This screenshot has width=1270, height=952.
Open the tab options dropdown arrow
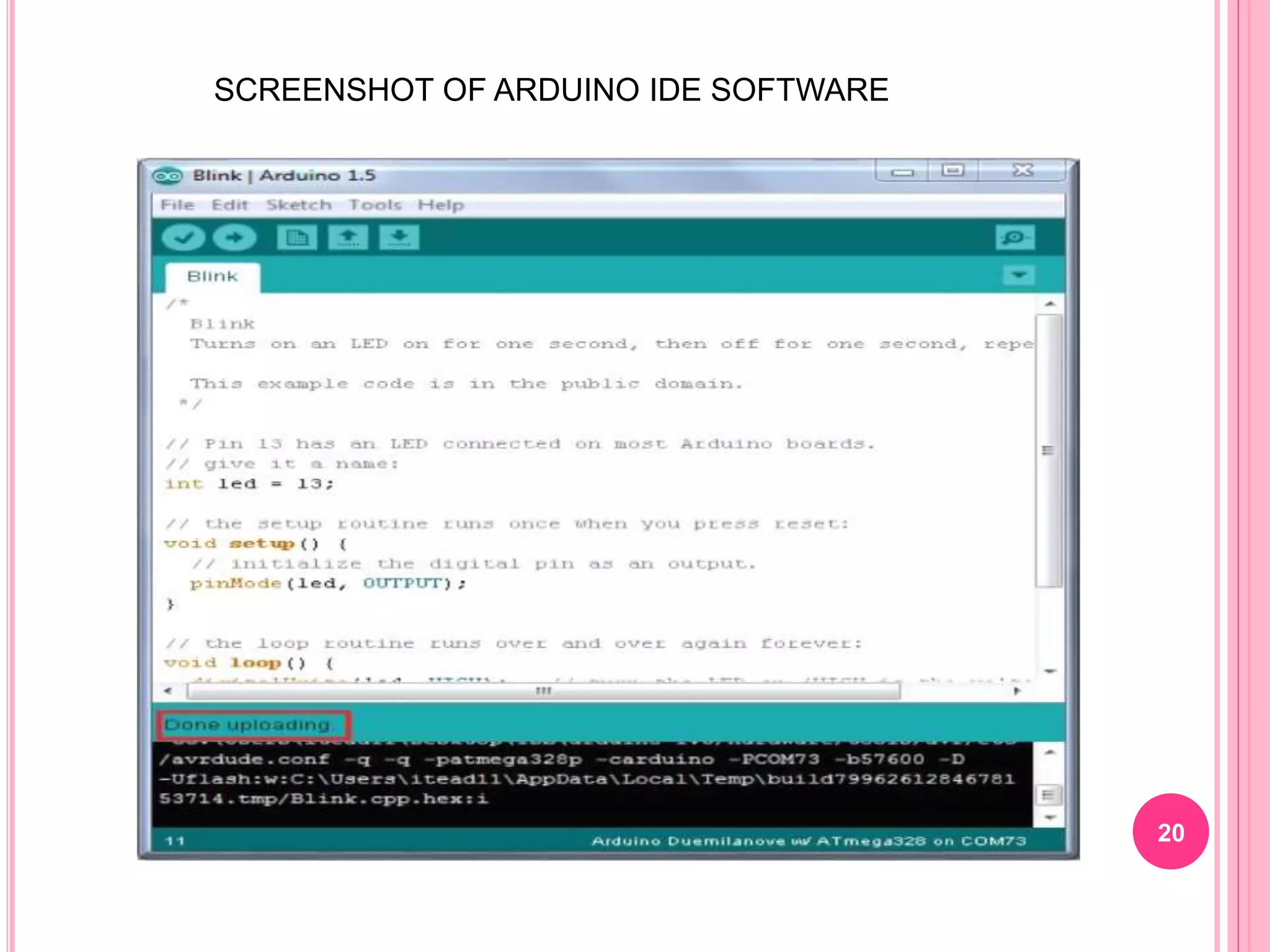(1018, 275)
